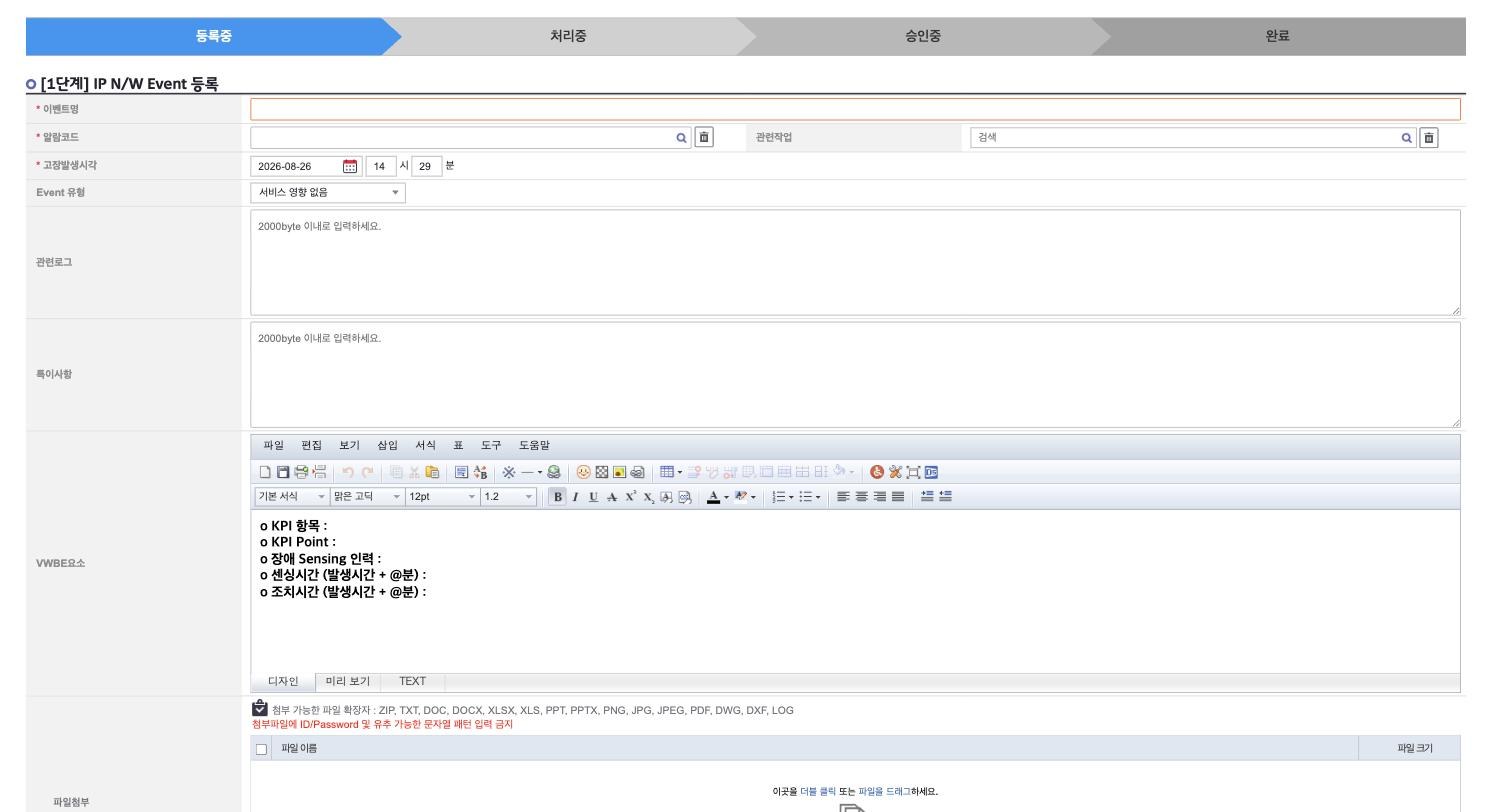Click the new document icon in the editor
1492x812 pixels.
(x=265, y=472)
